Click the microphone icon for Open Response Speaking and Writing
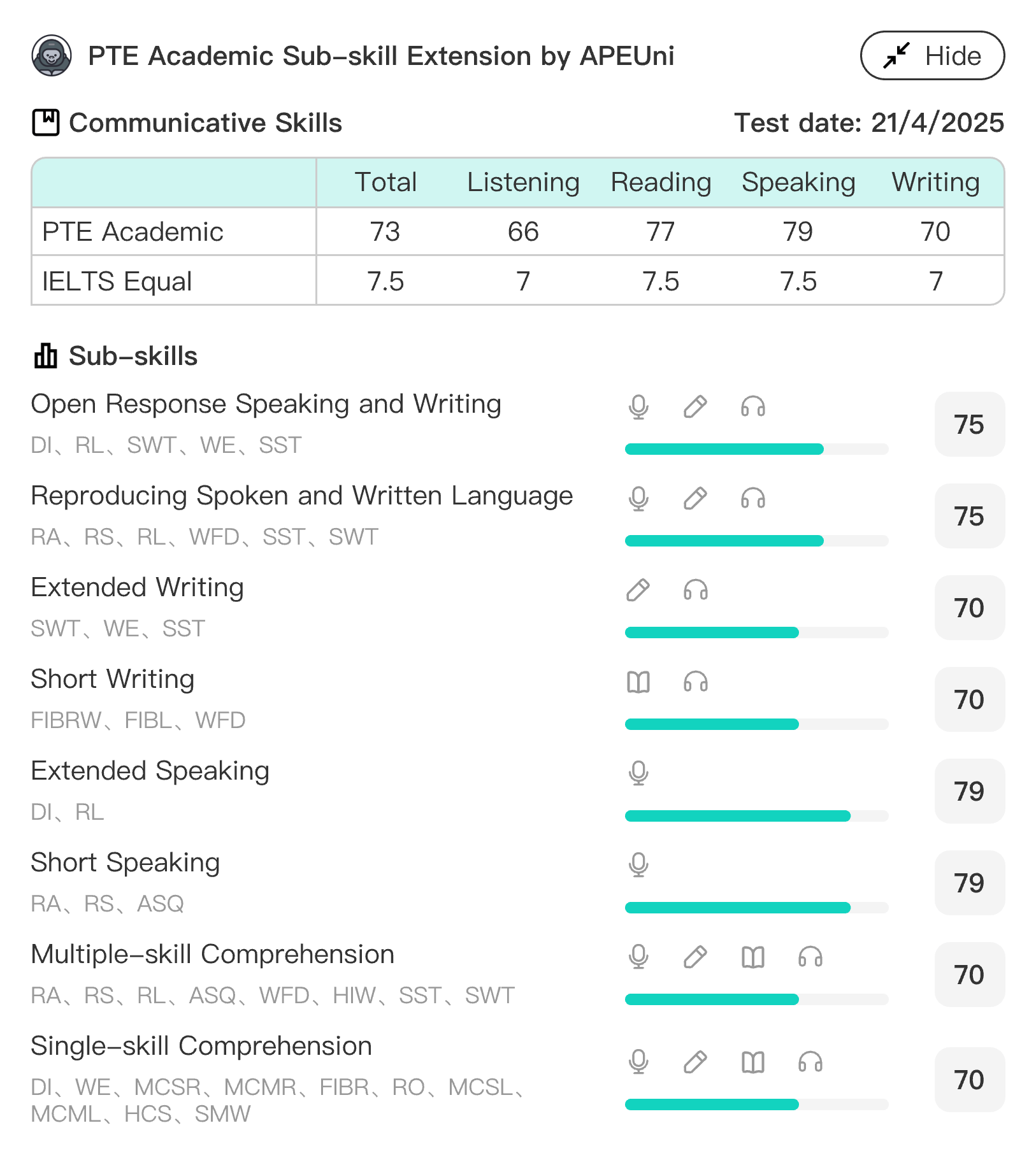Image resolution: width=1036 pixels, height=1158 pixels. (x=638, y=406)
